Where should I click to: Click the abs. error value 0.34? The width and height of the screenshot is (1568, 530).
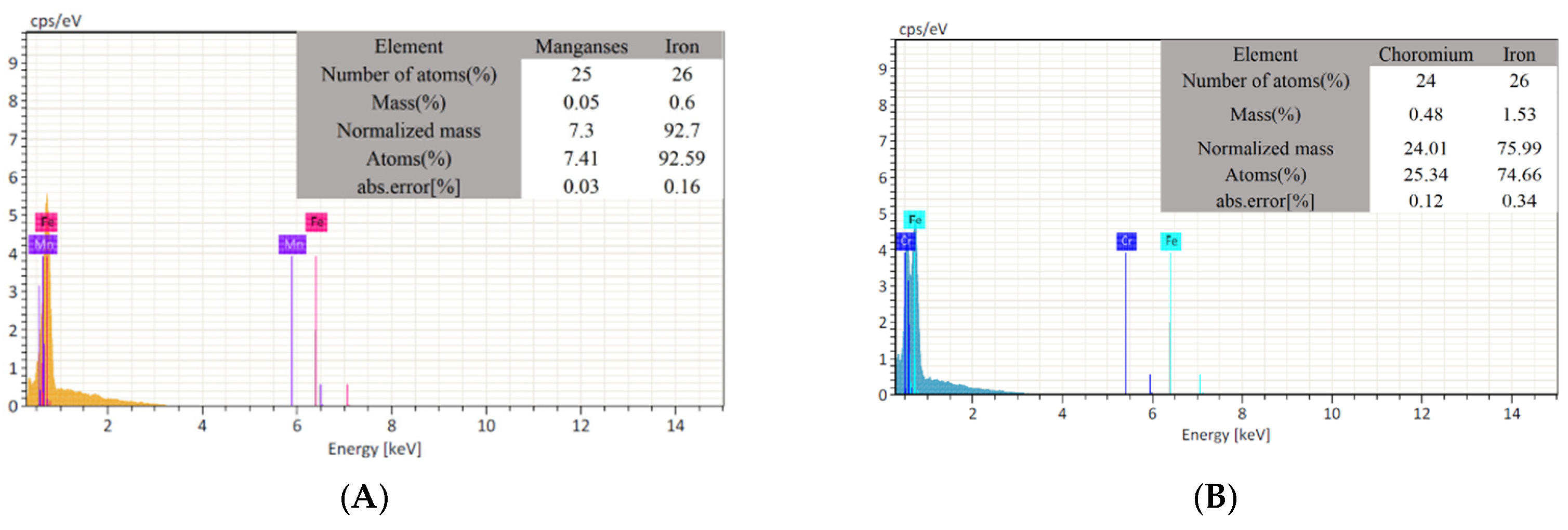click(x=1519, y=202)
